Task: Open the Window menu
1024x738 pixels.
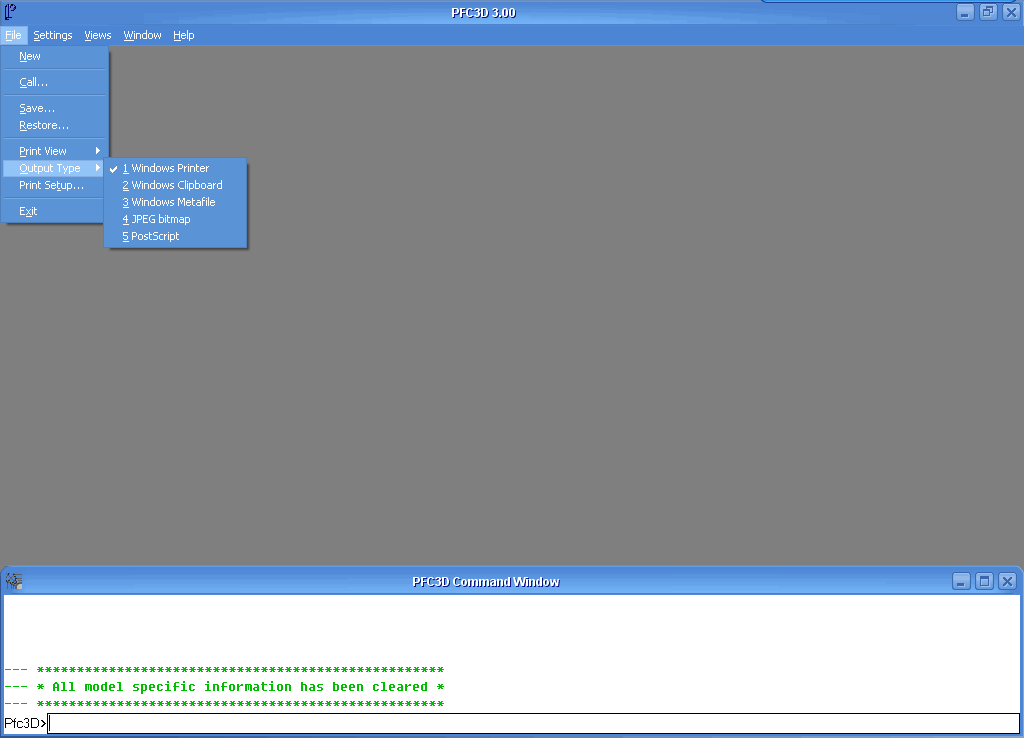Action: pyautogui.click(x=142, y=35)
